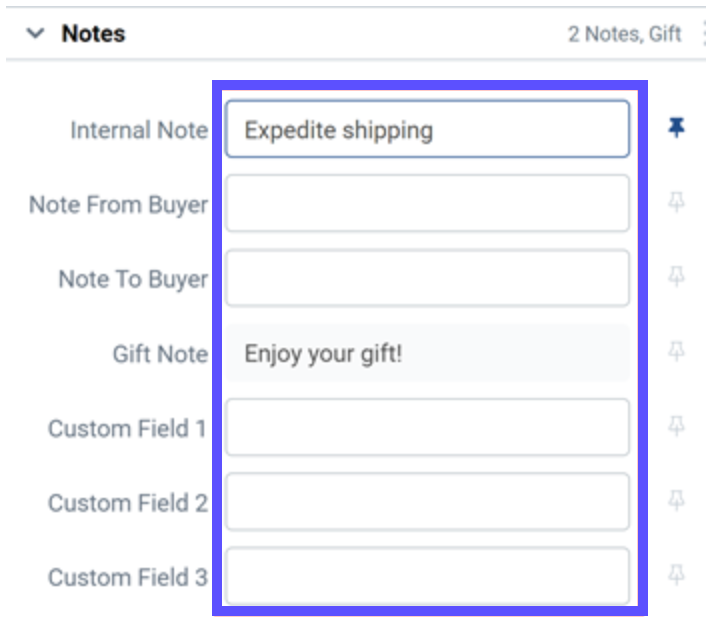Click the Internal Note input containing 'Expedite shipping'

(x=427, y=129)
